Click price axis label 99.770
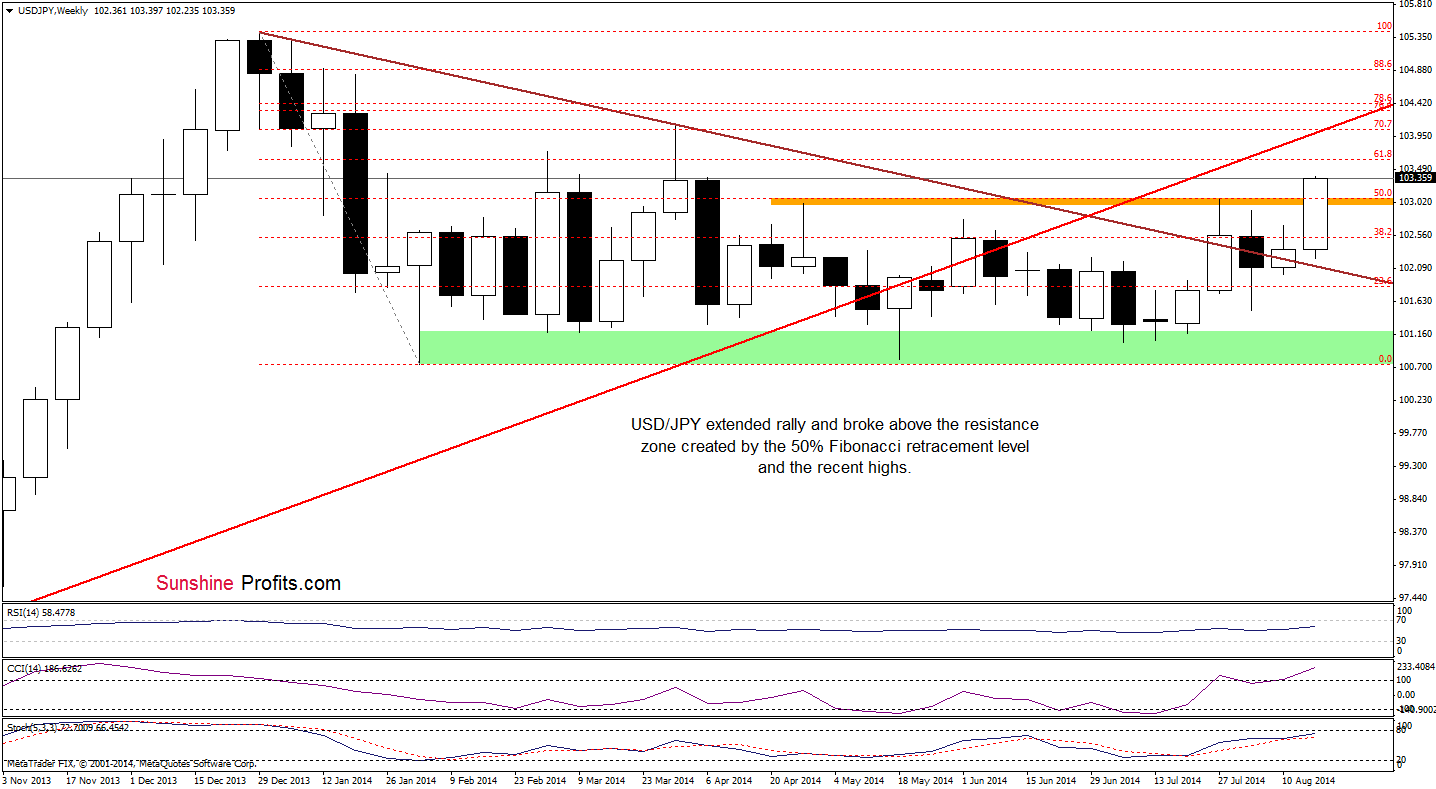 tap(1412, 433)
